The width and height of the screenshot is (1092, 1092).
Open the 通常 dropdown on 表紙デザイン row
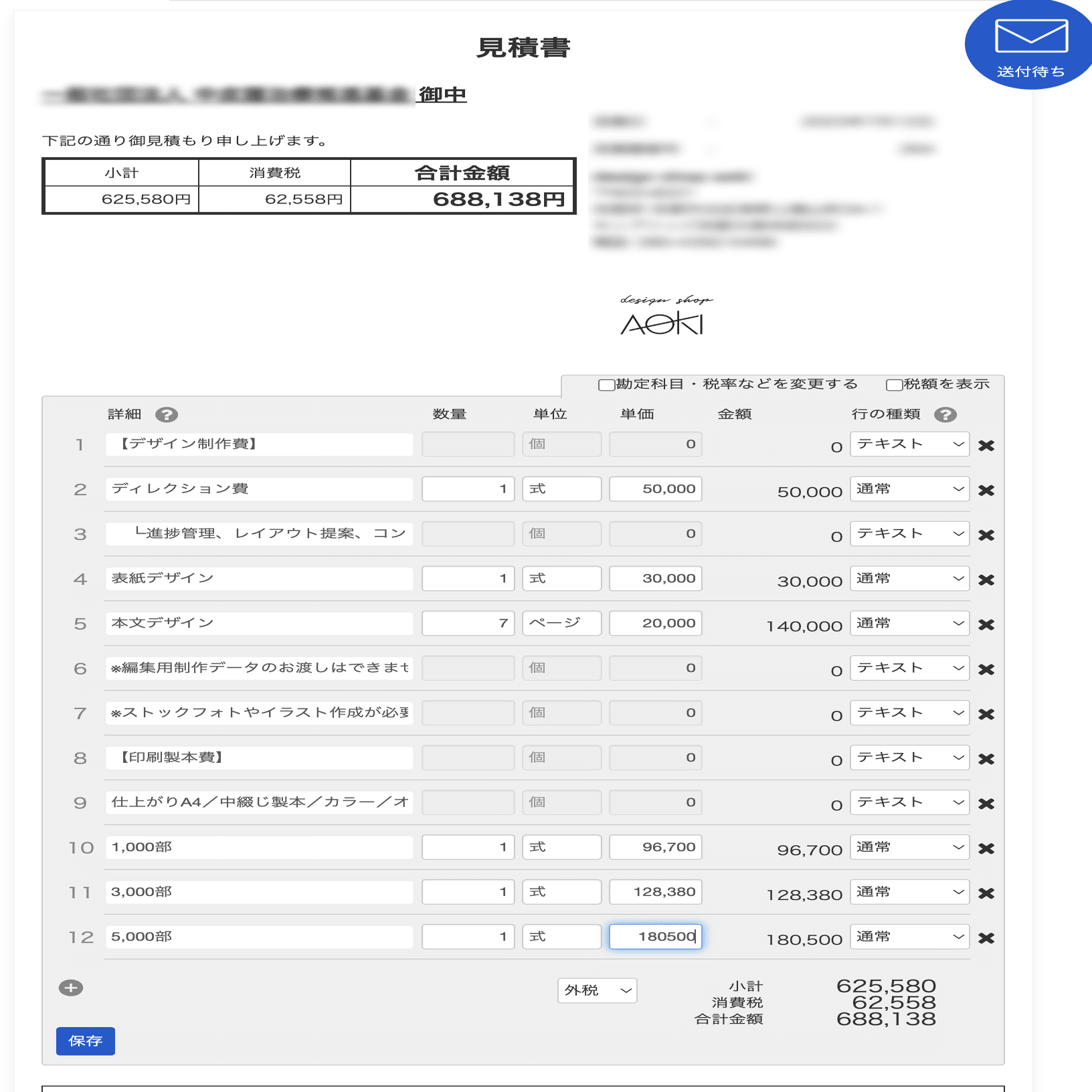coord(909,578)
